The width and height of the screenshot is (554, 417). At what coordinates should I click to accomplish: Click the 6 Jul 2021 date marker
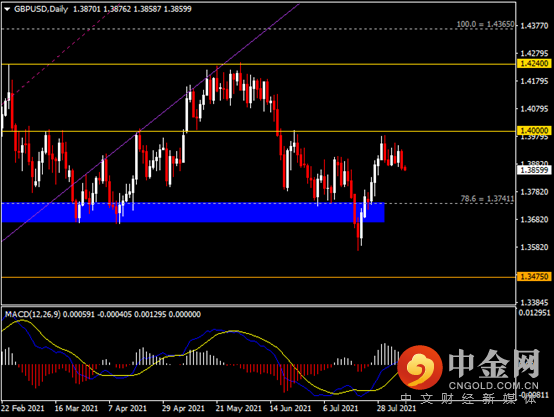click(x=341, y=408)
